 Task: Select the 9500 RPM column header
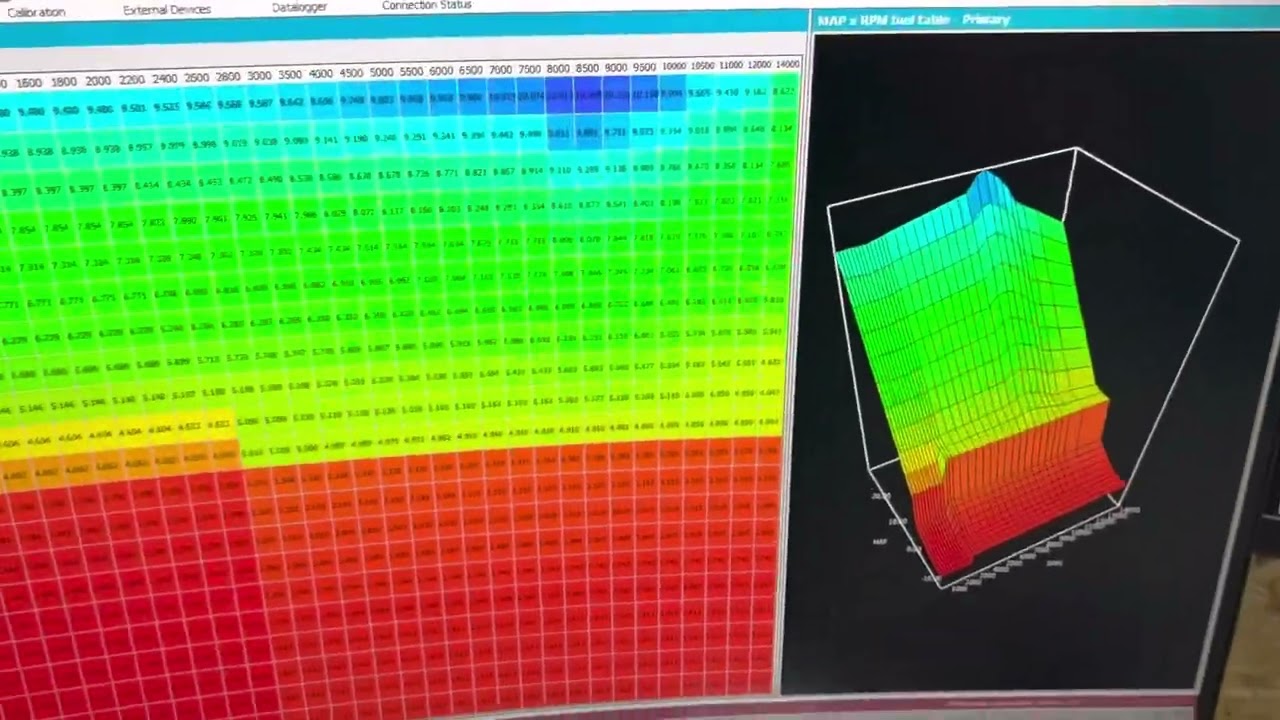(x=644, y=67)
